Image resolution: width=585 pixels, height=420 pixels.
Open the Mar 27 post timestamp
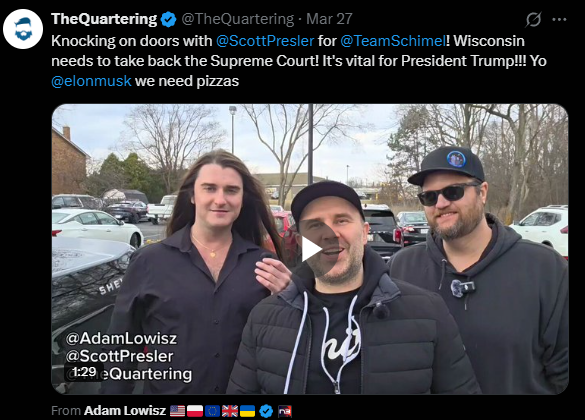(329, 19)
